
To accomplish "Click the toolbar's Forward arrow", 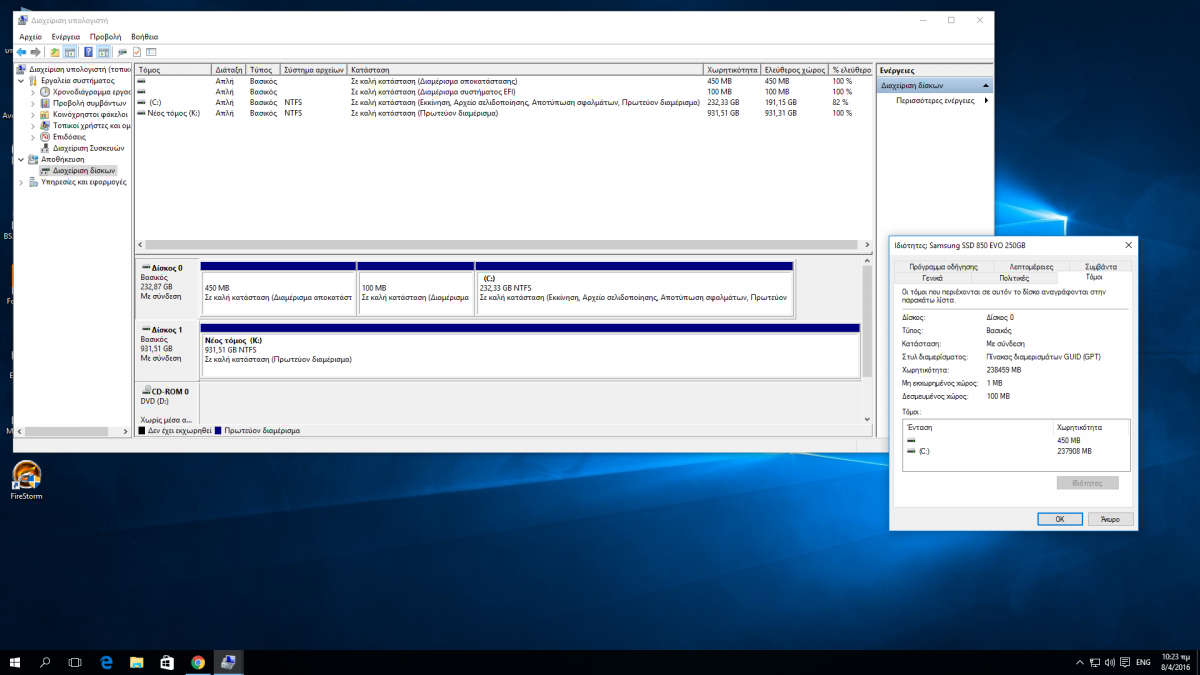I will click(35, 52).
